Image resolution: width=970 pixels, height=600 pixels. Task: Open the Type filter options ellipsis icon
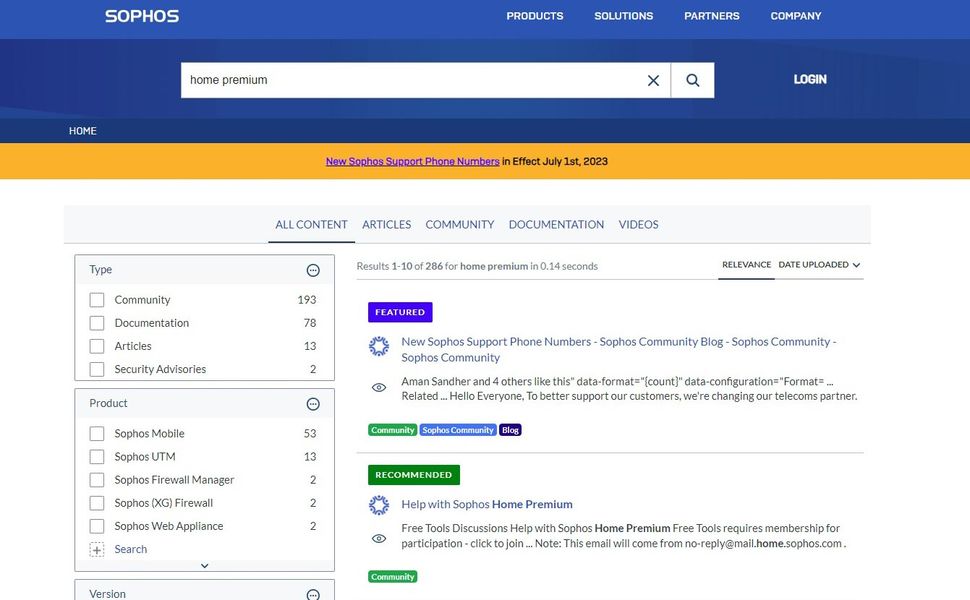[x=313, y=269]
